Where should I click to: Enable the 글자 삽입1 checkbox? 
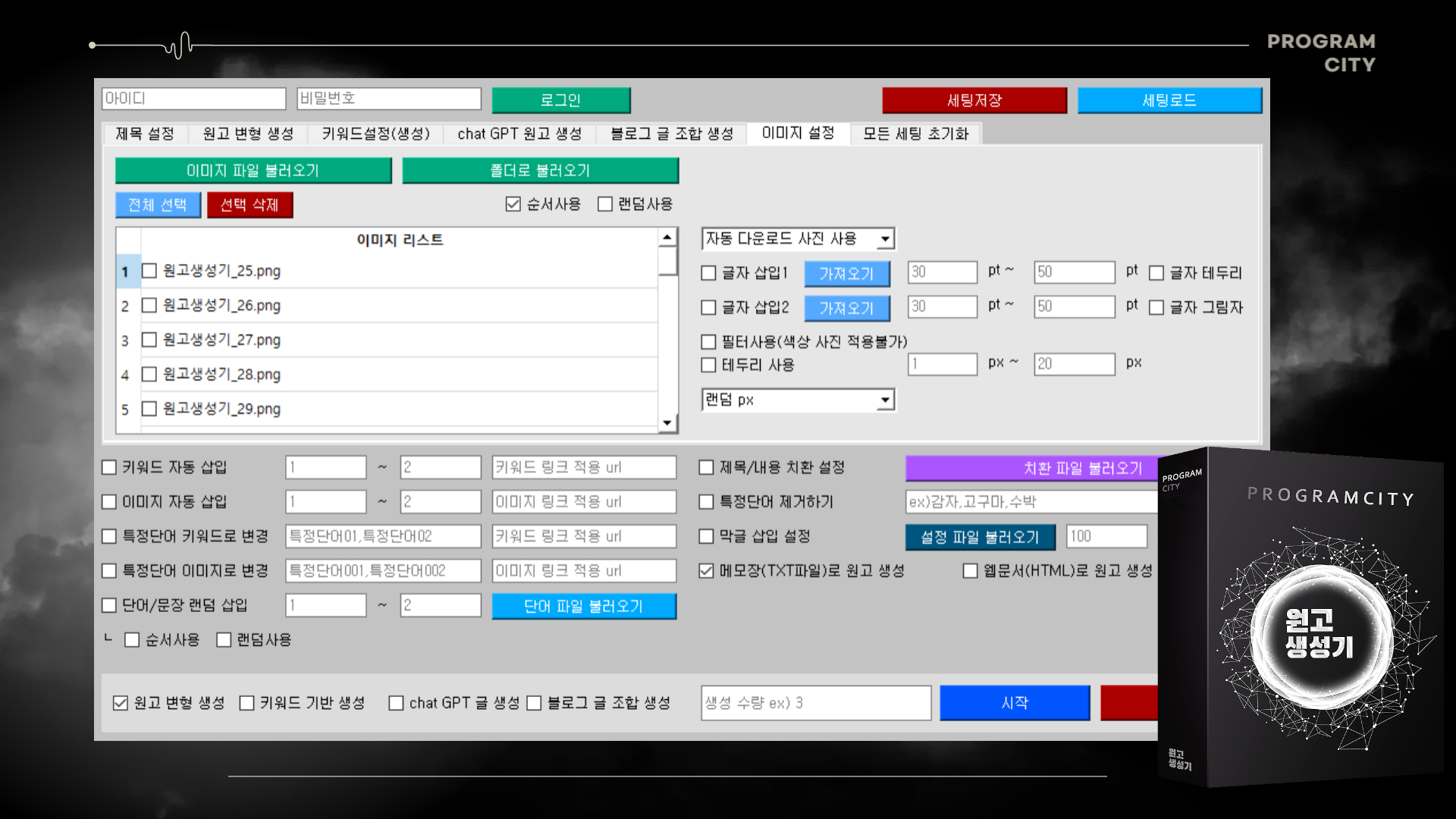click(708, 273)
